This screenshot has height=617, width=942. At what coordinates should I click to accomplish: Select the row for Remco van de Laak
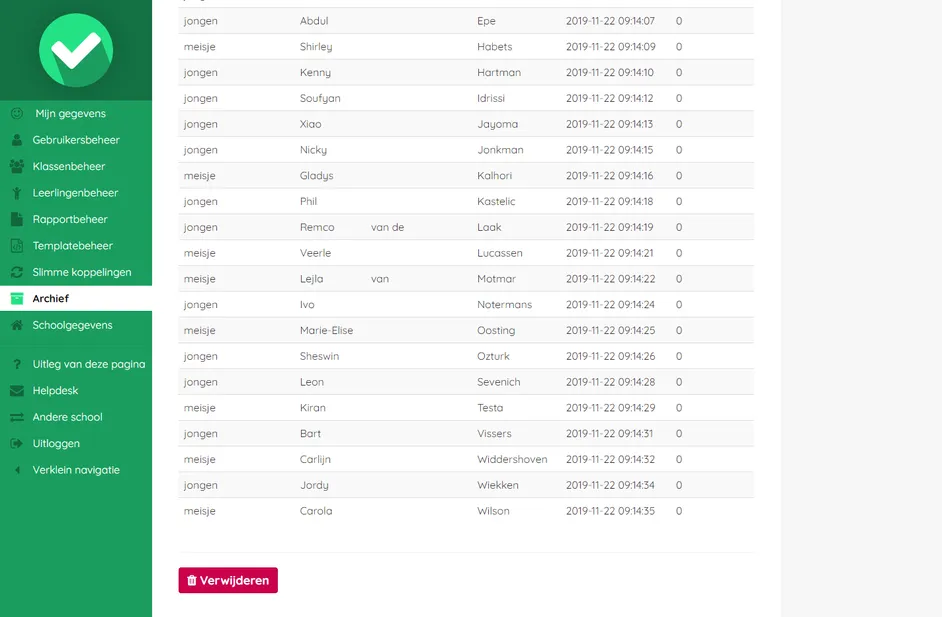(466, 227)
